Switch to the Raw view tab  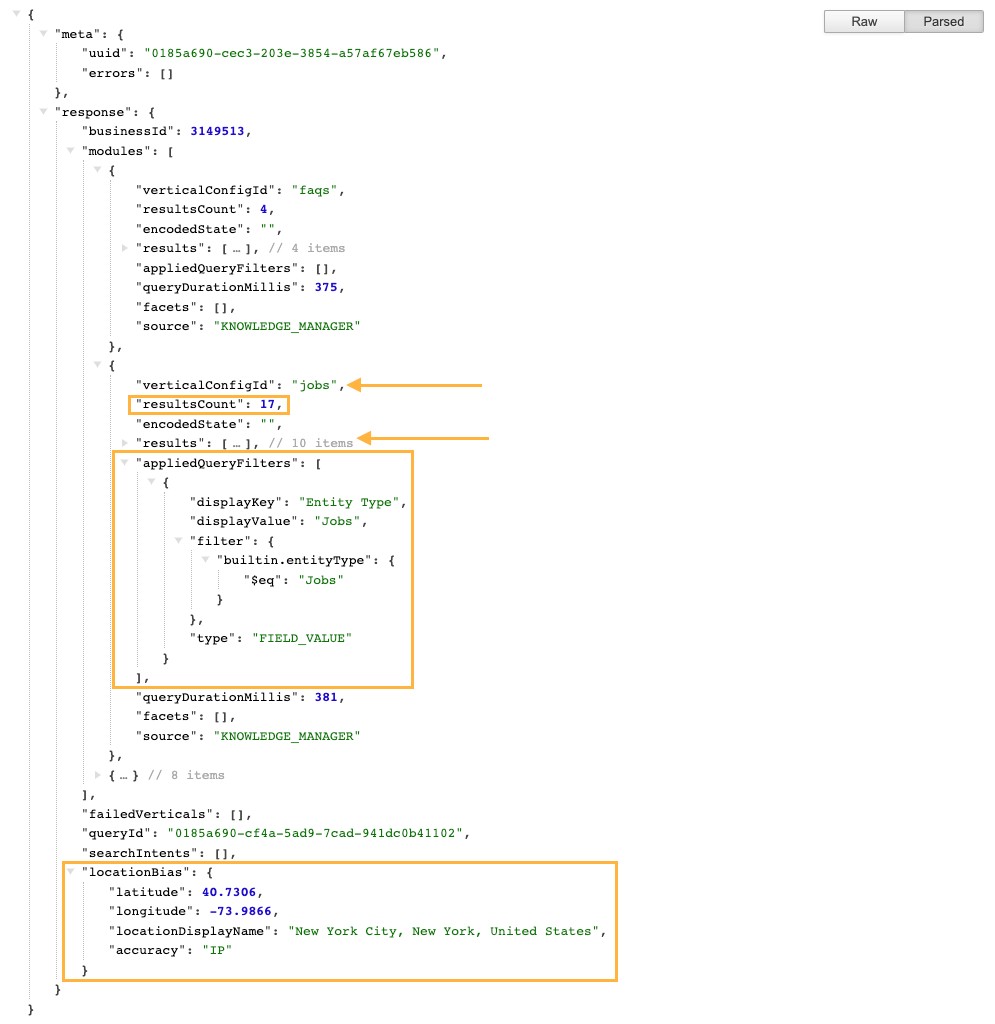864,22
